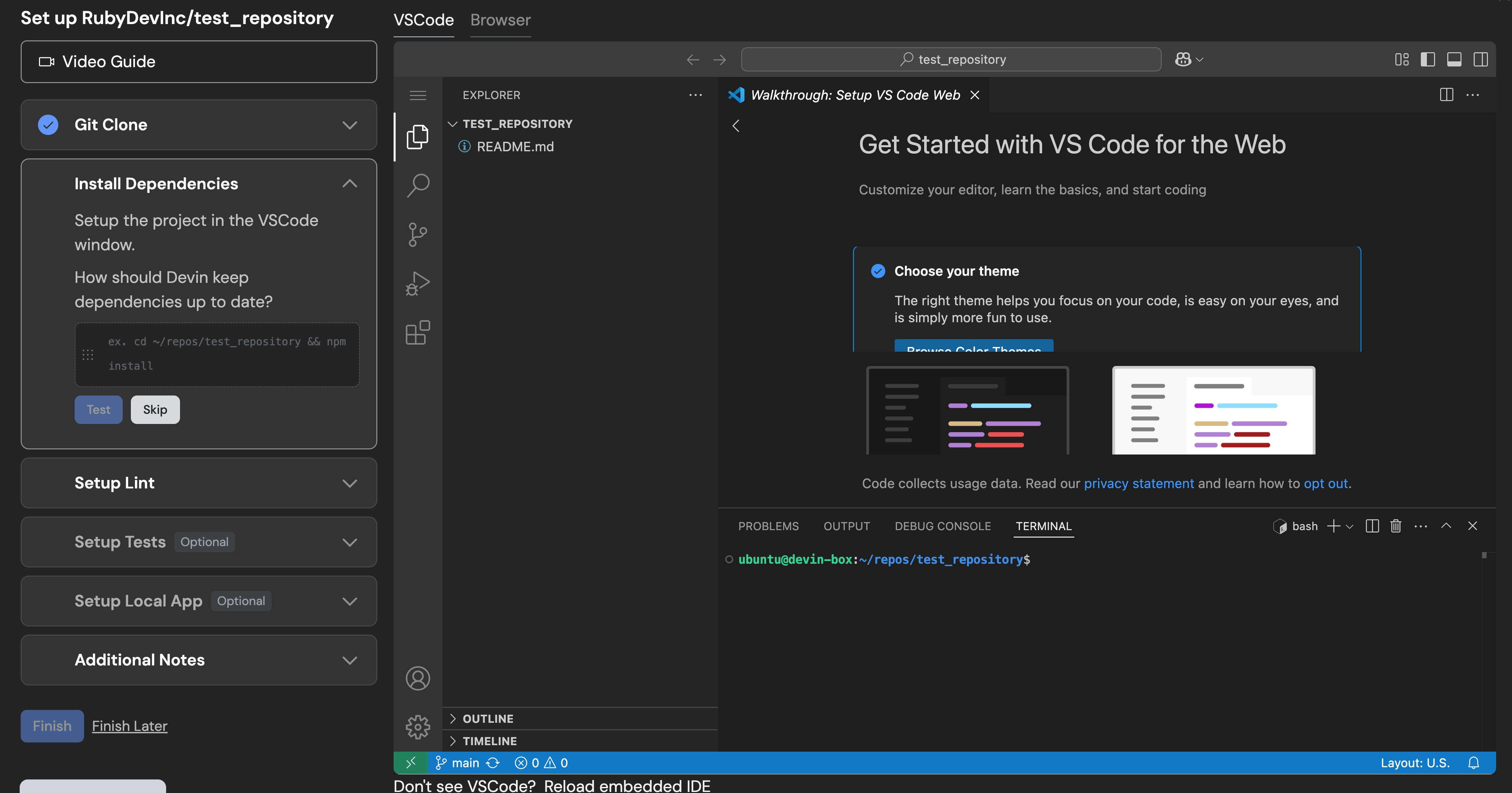The height and width of the screenshot is (793, 1512).
Task: Kill terminal with the trash icon
Action: (1395, 526)
